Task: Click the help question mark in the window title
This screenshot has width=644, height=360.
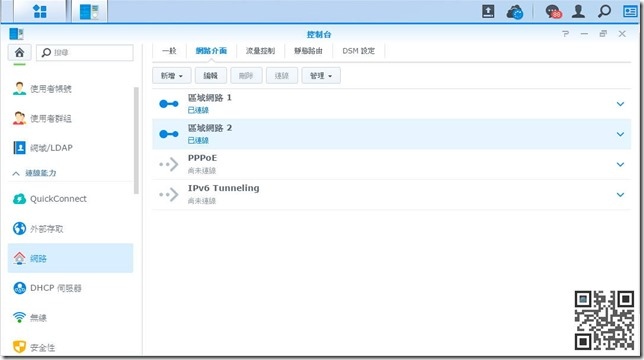Action: click(x=566, y=34)
